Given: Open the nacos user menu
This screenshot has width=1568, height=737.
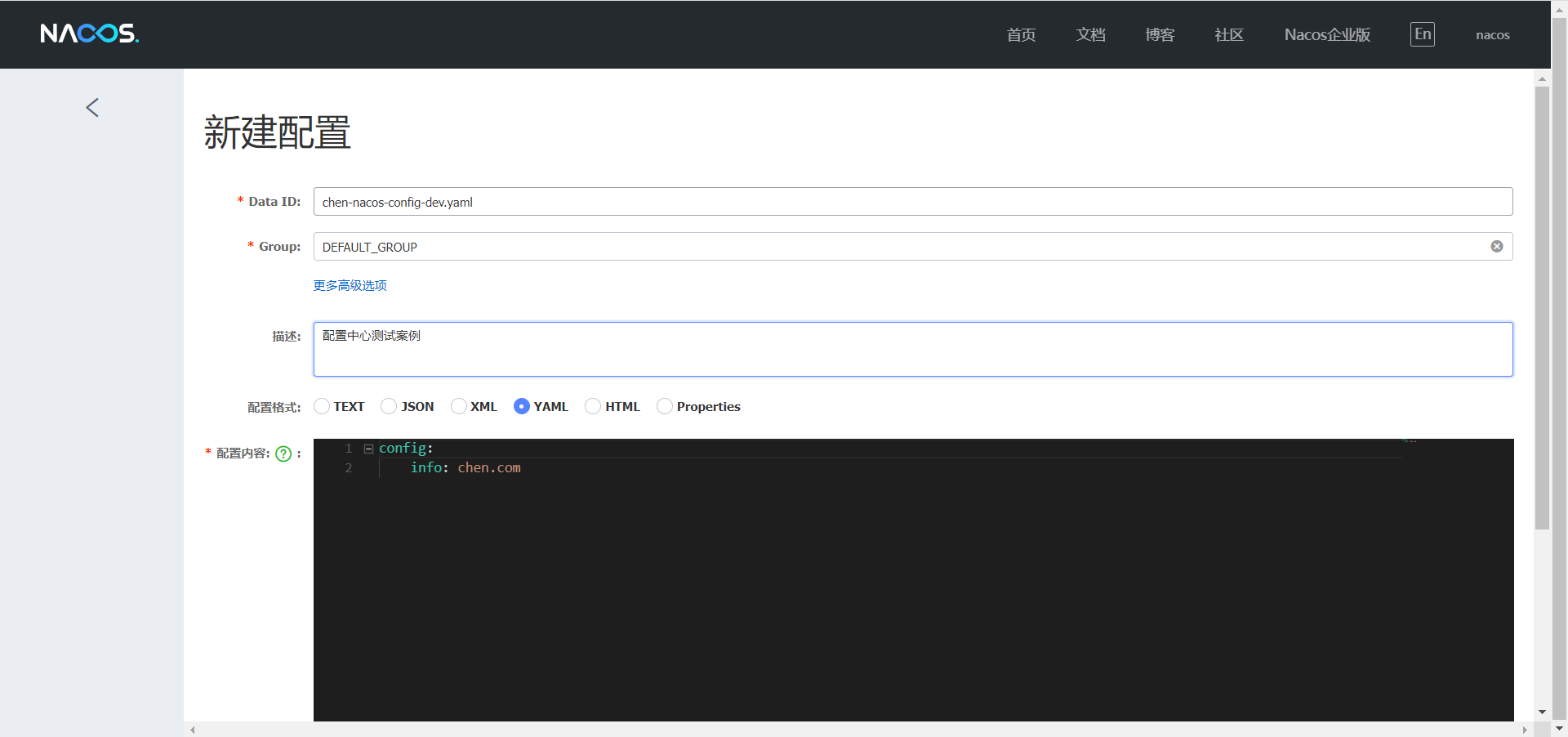Looking at the screenshot, I should 1493,35.
